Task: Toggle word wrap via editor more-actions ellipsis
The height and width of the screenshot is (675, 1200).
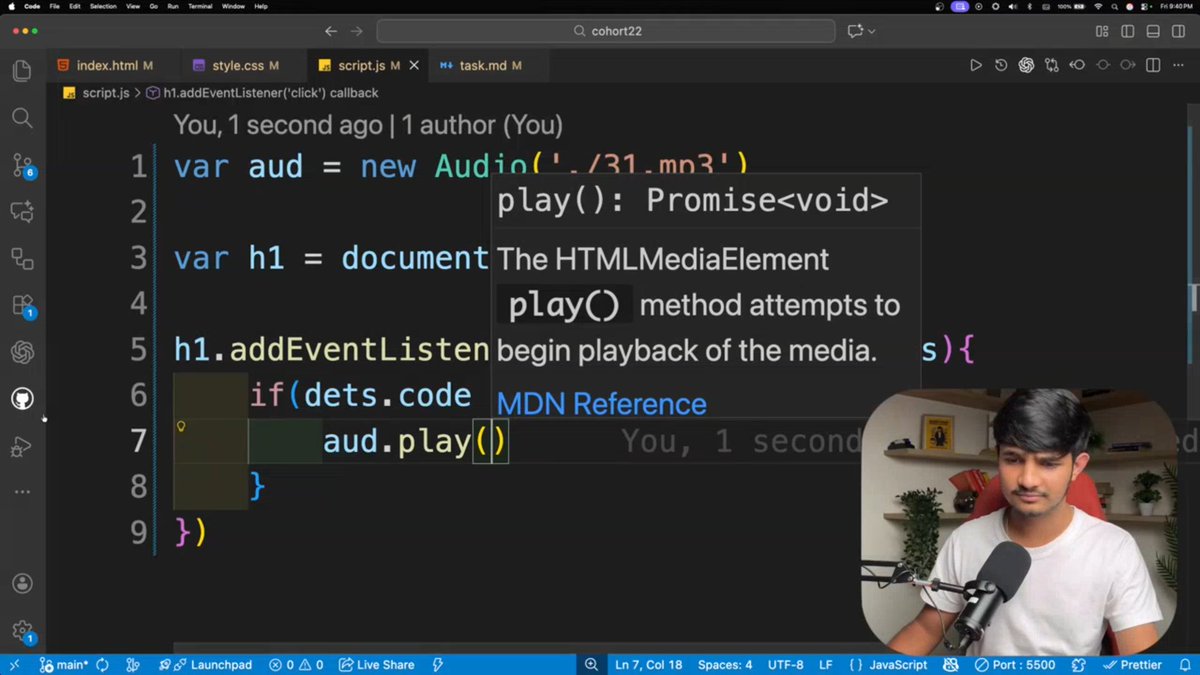Action: pos(1180,64)
